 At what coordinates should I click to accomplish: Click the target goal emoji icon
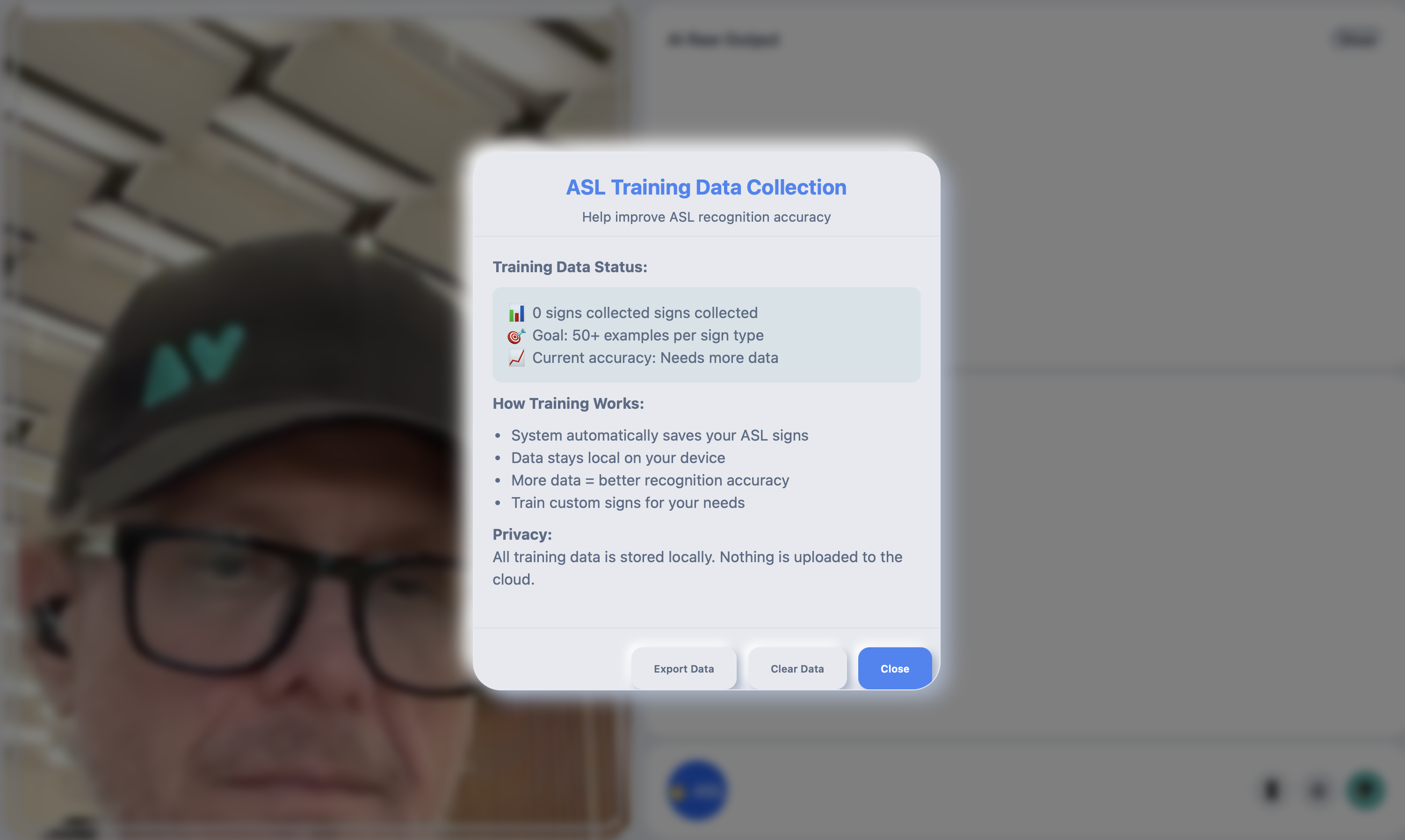[x=516, y=336]
